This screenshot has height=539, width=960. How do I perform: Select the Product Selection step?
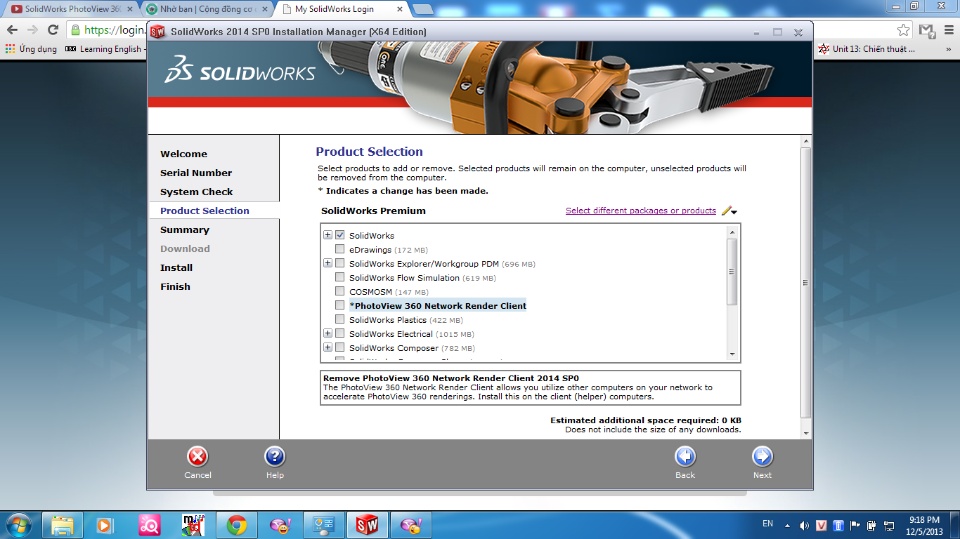click(204, 211)
